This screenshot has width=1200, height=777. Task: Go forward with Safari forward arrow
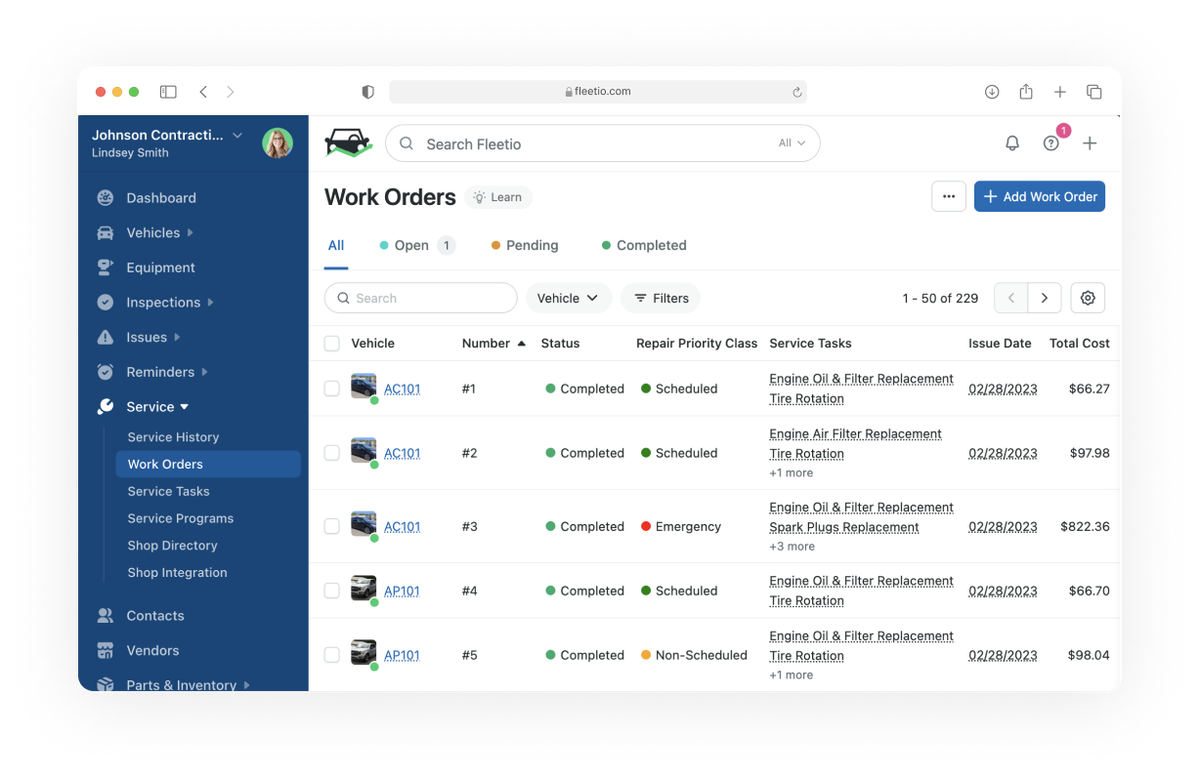[230, 92]
